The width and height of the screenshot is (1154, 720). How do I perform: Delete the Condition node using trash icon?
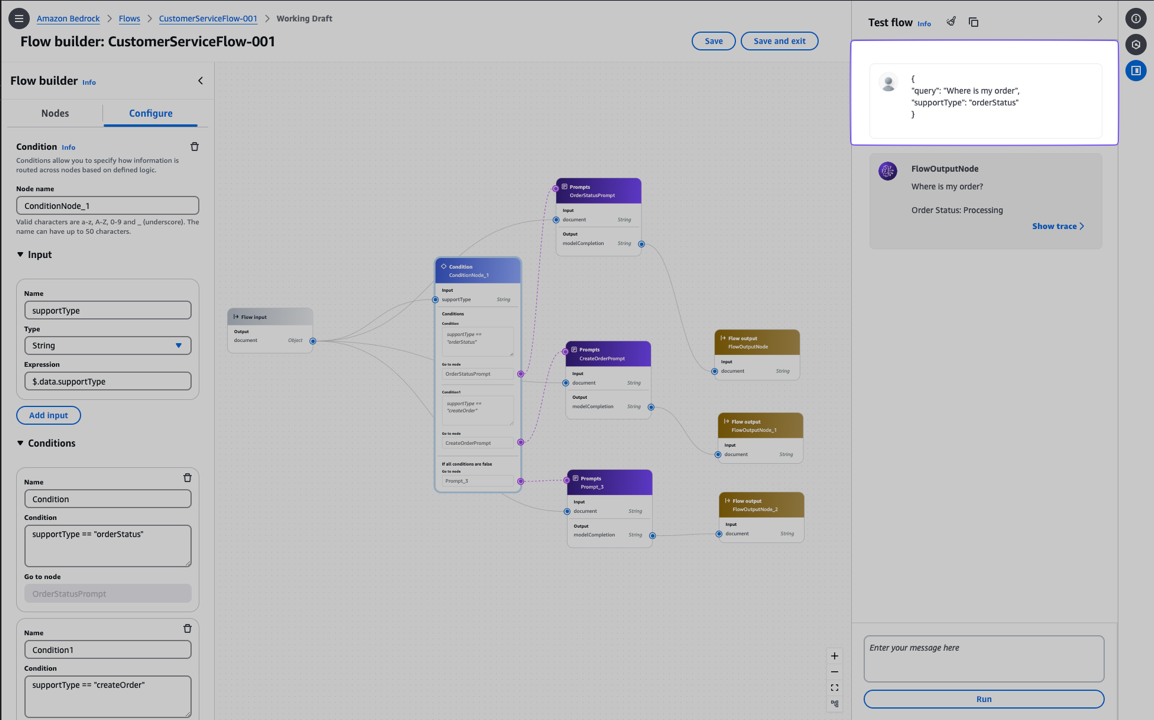194,147
